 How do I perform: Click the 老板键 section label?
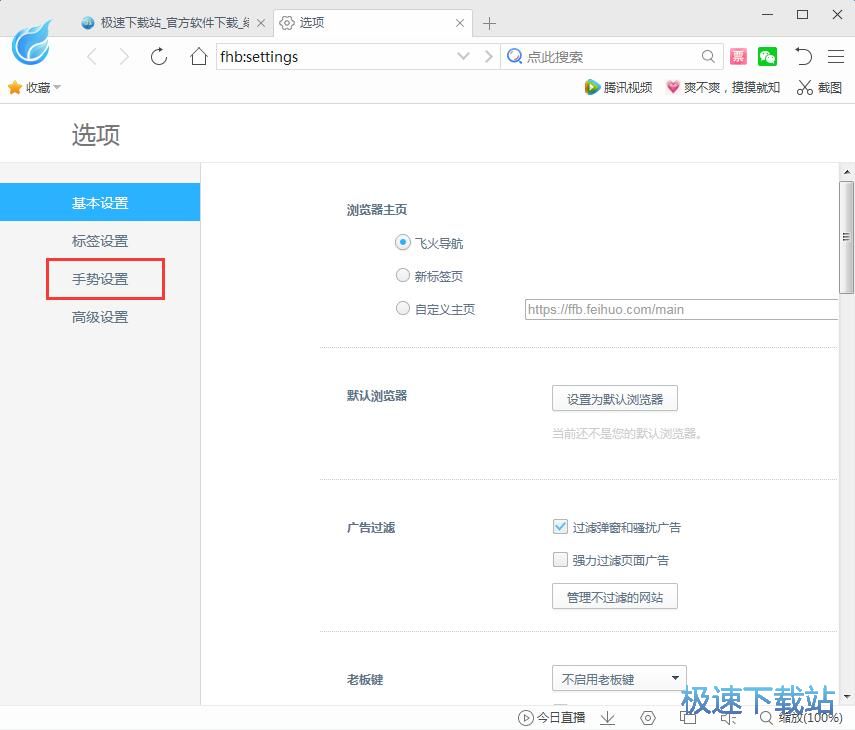pos(365,679)
